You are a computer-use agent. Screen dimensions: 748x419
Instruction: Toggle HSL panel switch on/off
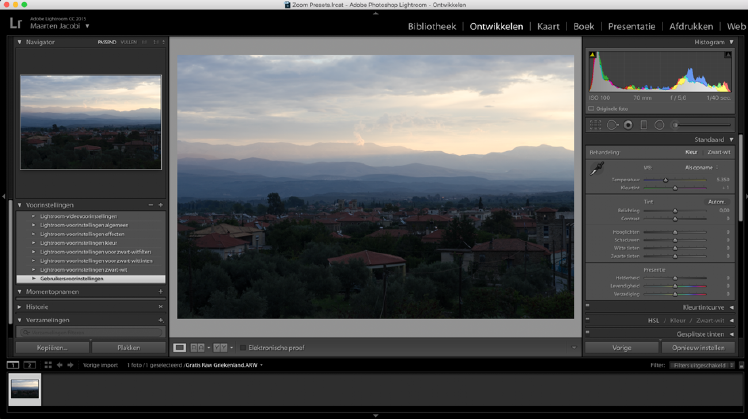coord(588,319)
